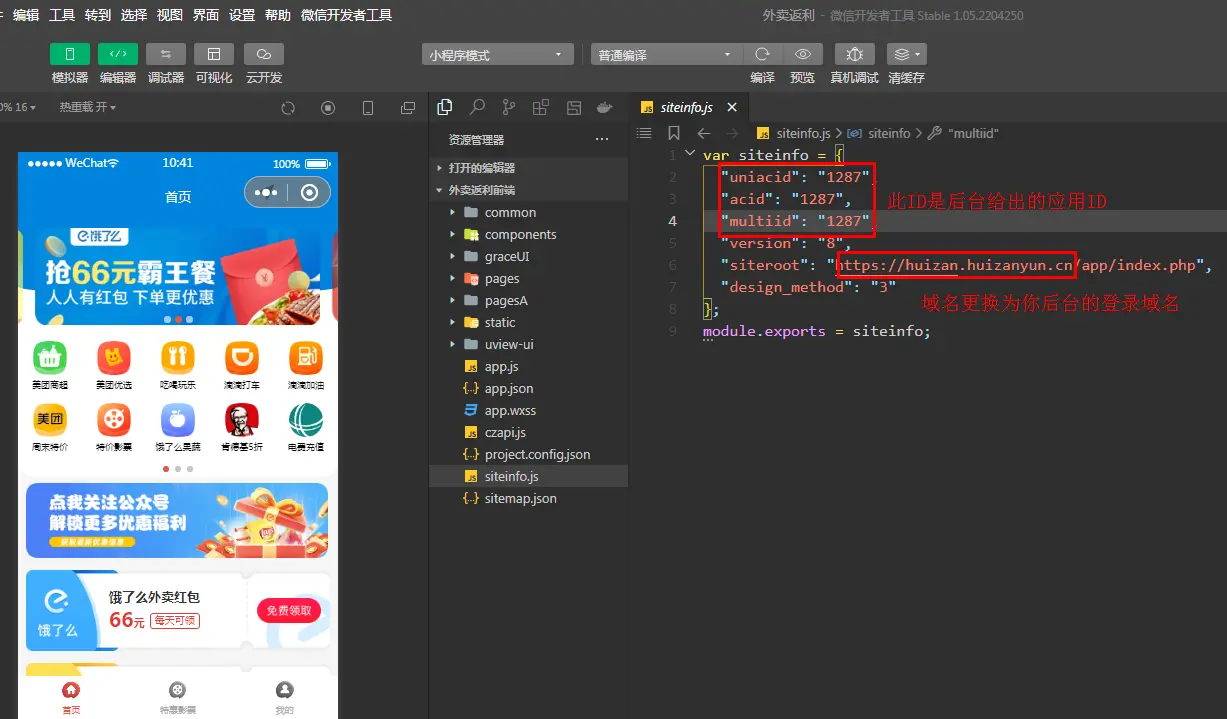Tap the 滴滴加油 icon

point(305,357)
